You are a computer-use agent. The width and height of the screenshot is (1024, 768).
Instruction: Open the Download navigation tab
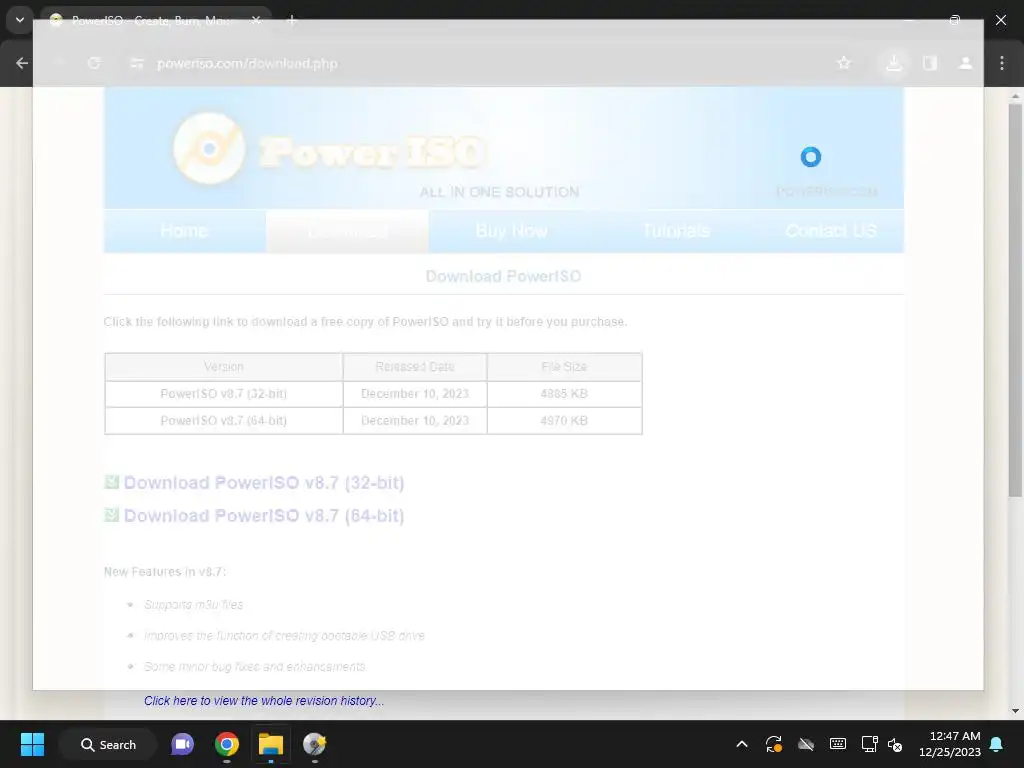click(347, 231)
